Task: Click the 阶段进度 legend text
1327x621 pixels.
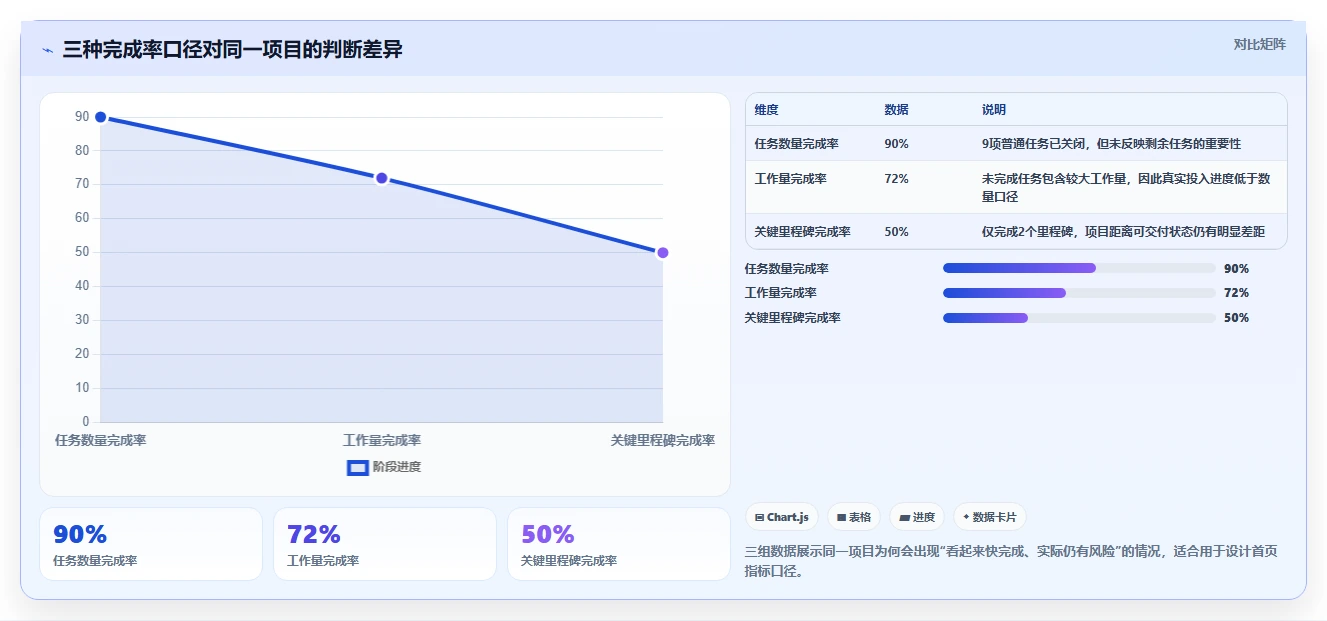Action: [397, 467]
